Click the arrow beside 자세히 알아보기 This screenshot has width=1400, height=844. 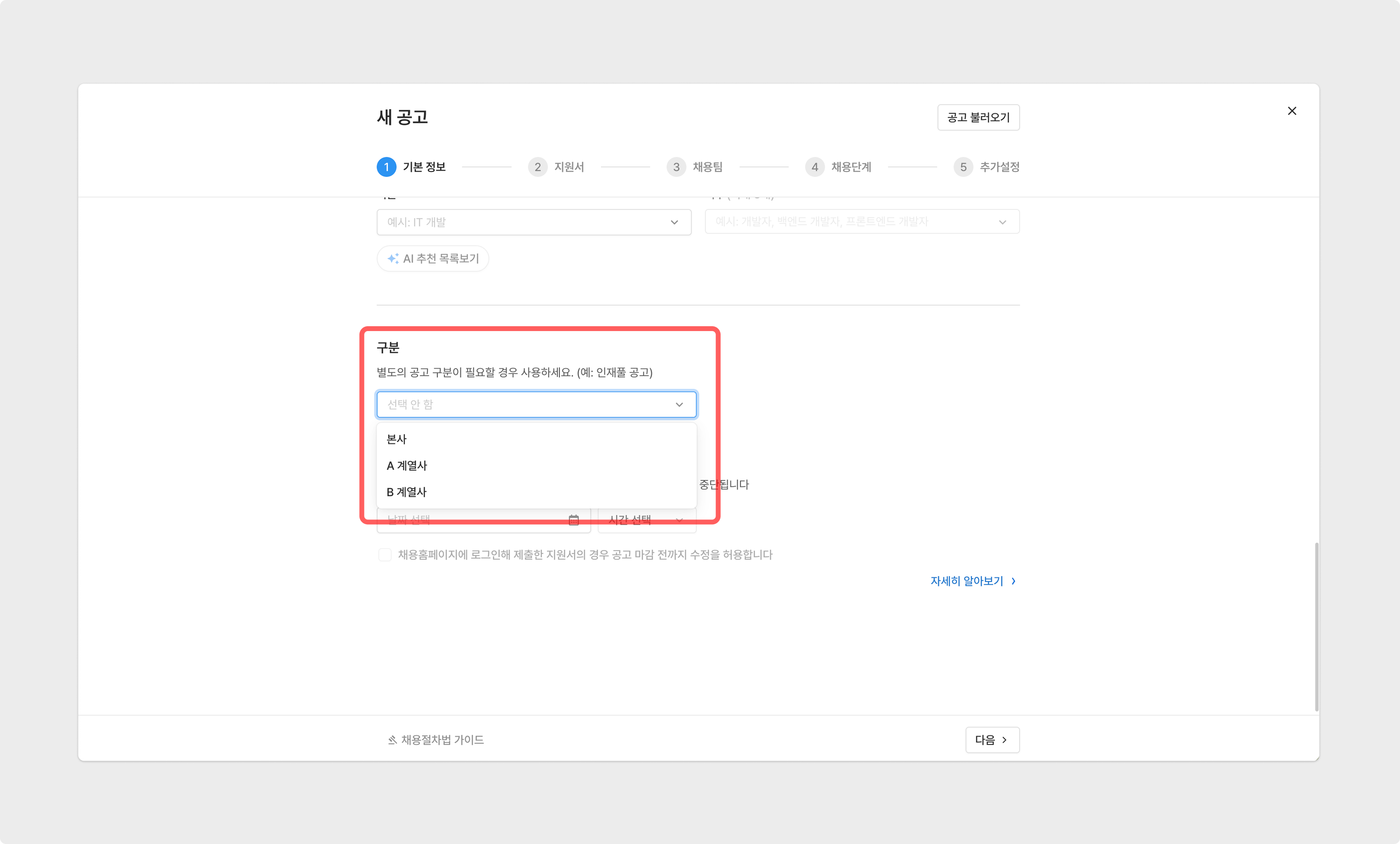click(1013, 581)
